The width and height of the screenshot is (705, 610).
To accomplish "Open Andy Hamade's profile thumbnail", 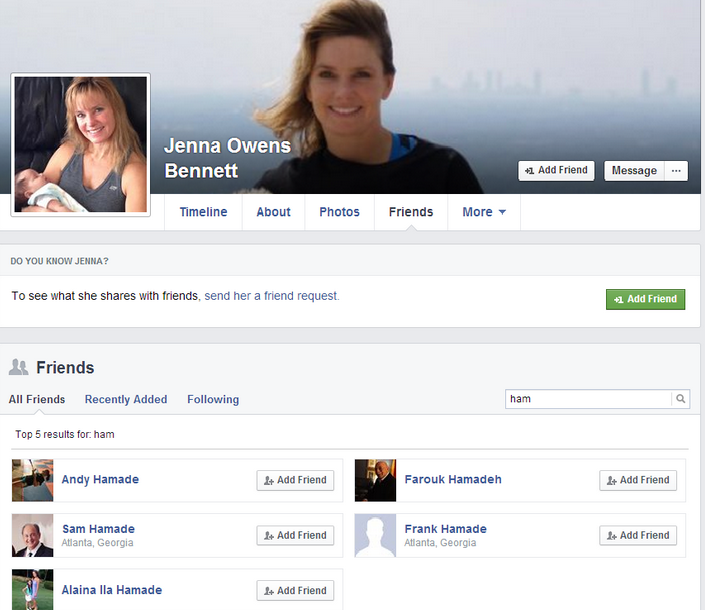I will pyautogui.click(x=32, y=480).
